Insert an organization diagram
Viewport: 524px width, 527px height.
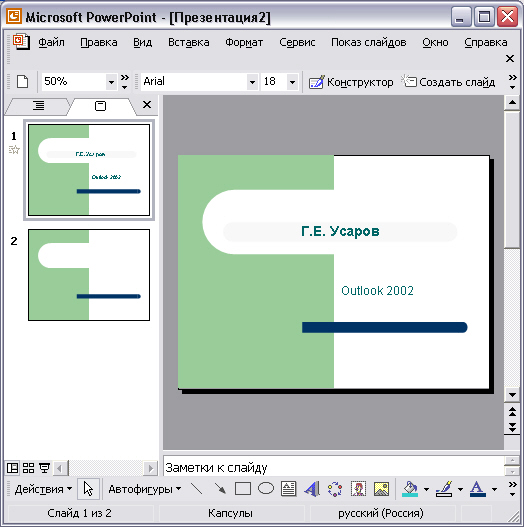pyautogui.click(x=335, y=489)
